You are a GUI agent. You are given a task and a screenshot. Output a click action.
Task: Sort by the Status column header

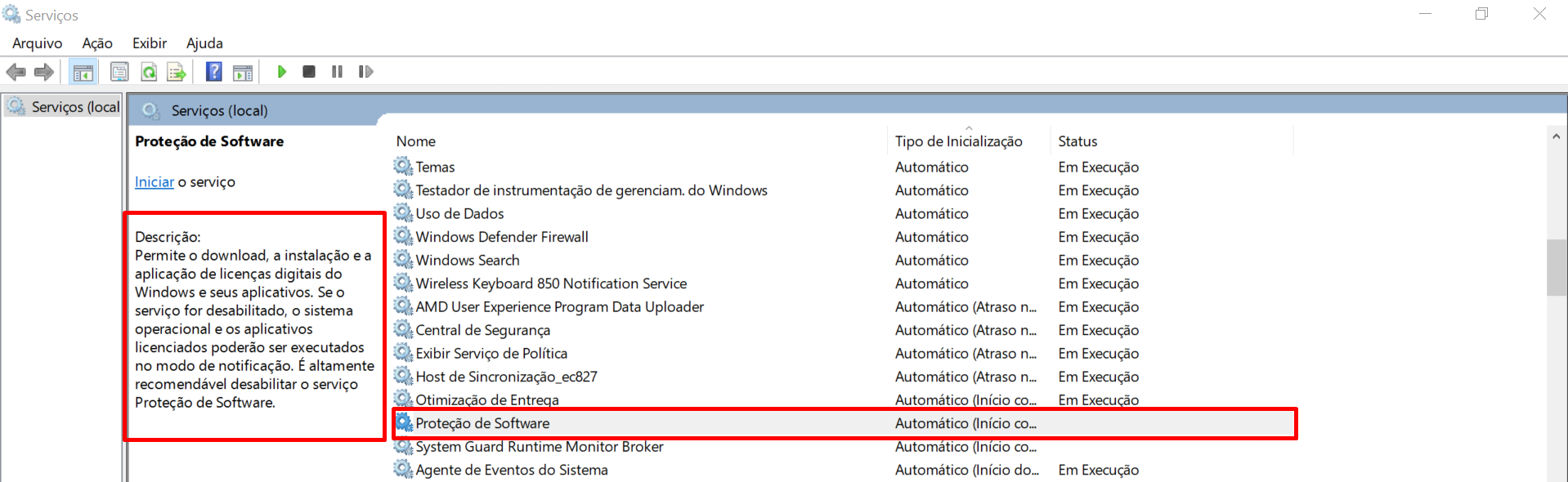click(1077, 141)
